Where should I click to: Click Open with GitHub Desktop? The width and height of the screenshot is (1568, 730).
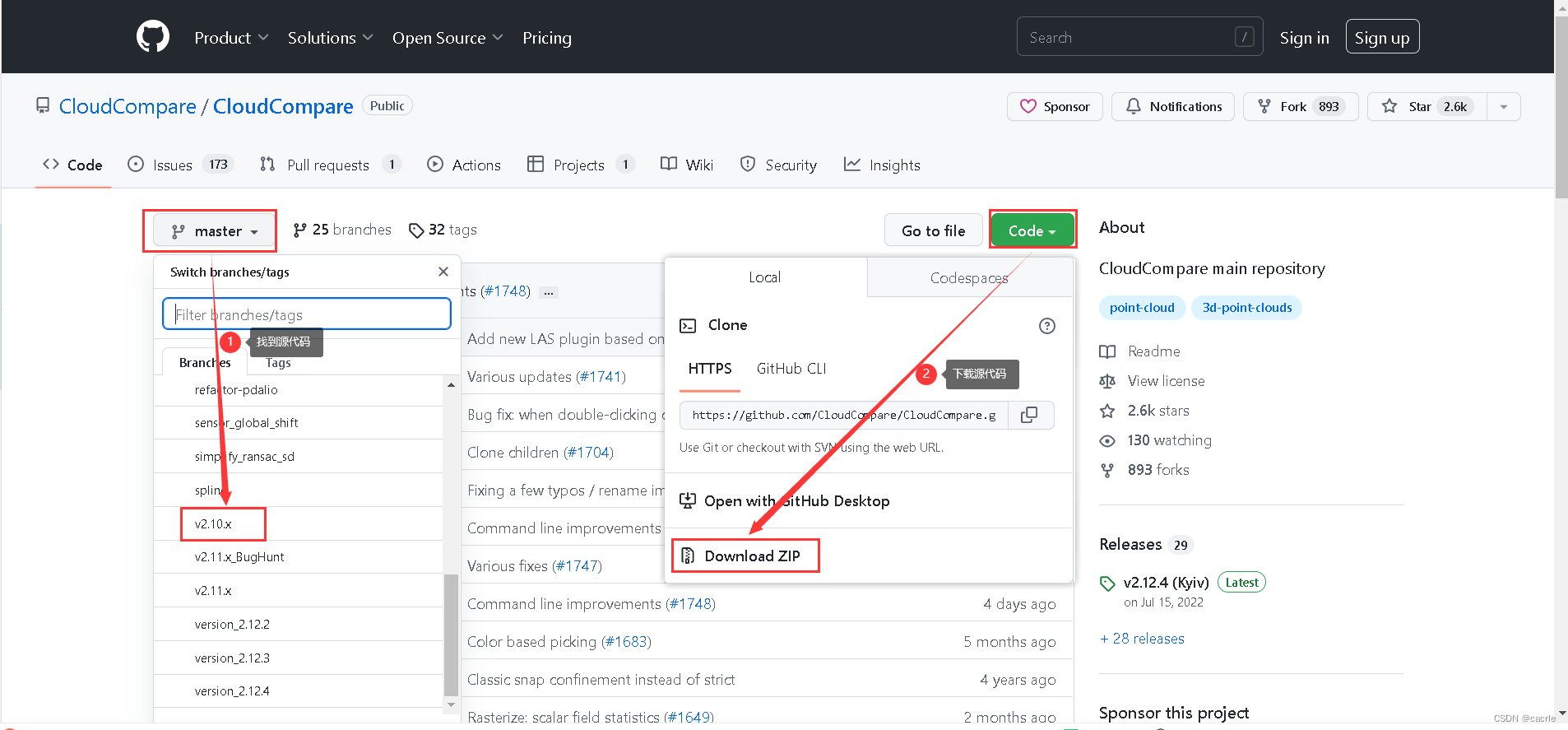pyautogui.click(x=785, y=501)
